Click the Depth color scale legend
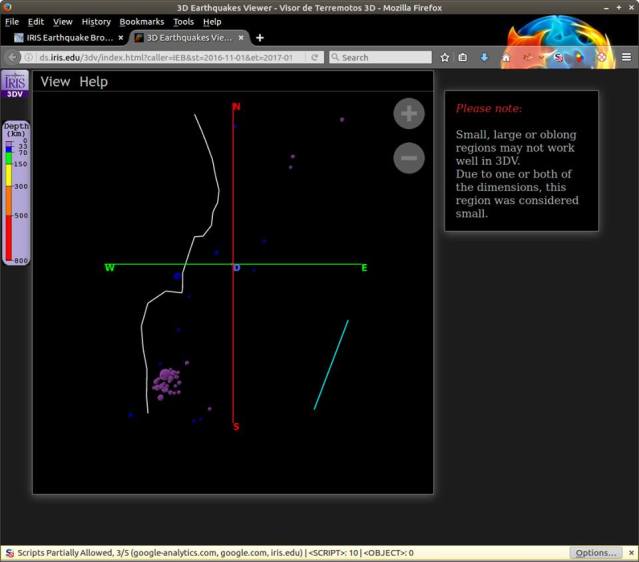Image resolution: width=639 pixels, height=562 pixels. click(15, 193)
